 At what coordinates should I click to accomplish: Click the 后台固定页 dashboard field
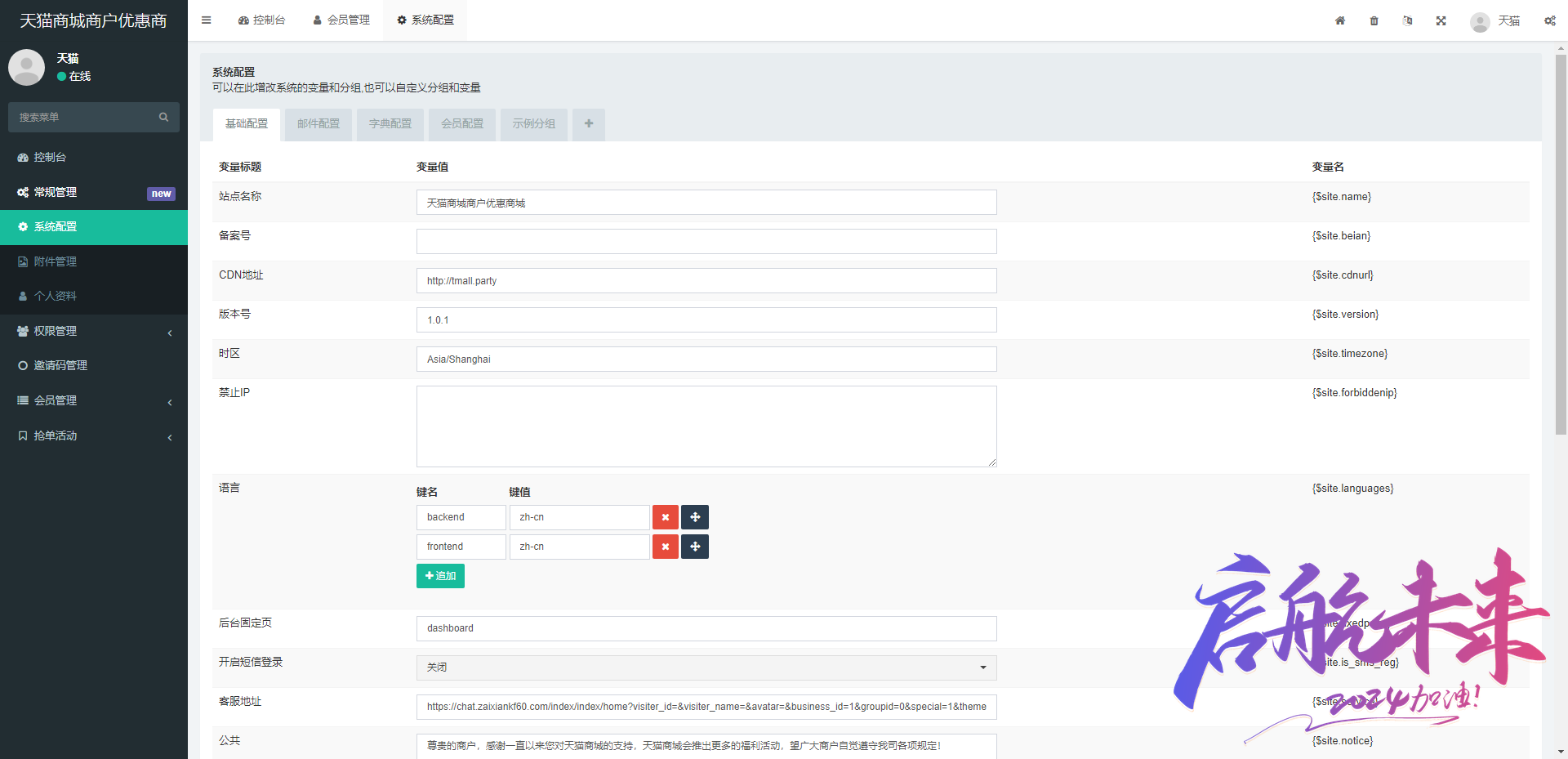tap(706, 628)
